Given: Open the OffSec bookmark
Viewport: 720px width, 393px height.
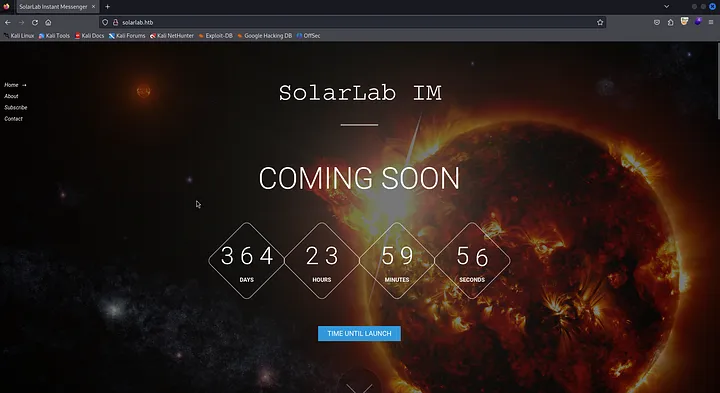Looking at the screenshot, I should (309, 35).
